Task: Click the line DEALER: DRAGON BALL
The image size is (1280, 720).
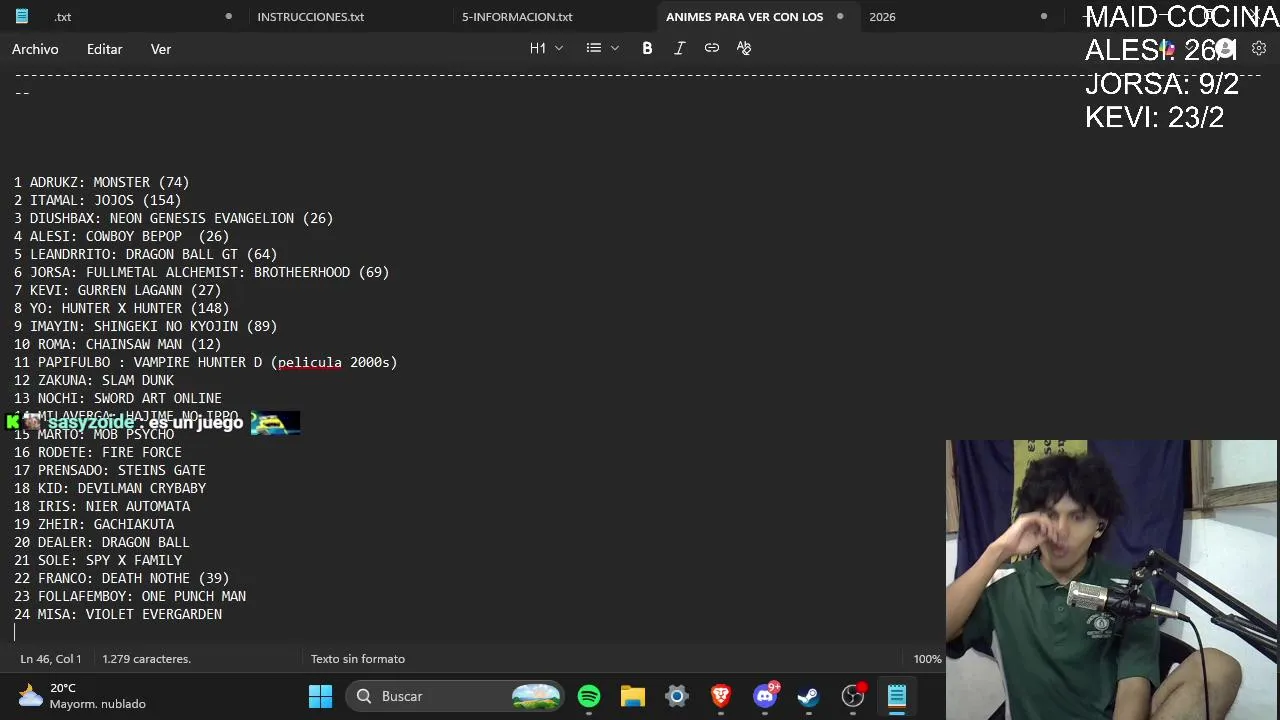Action: 102,542
